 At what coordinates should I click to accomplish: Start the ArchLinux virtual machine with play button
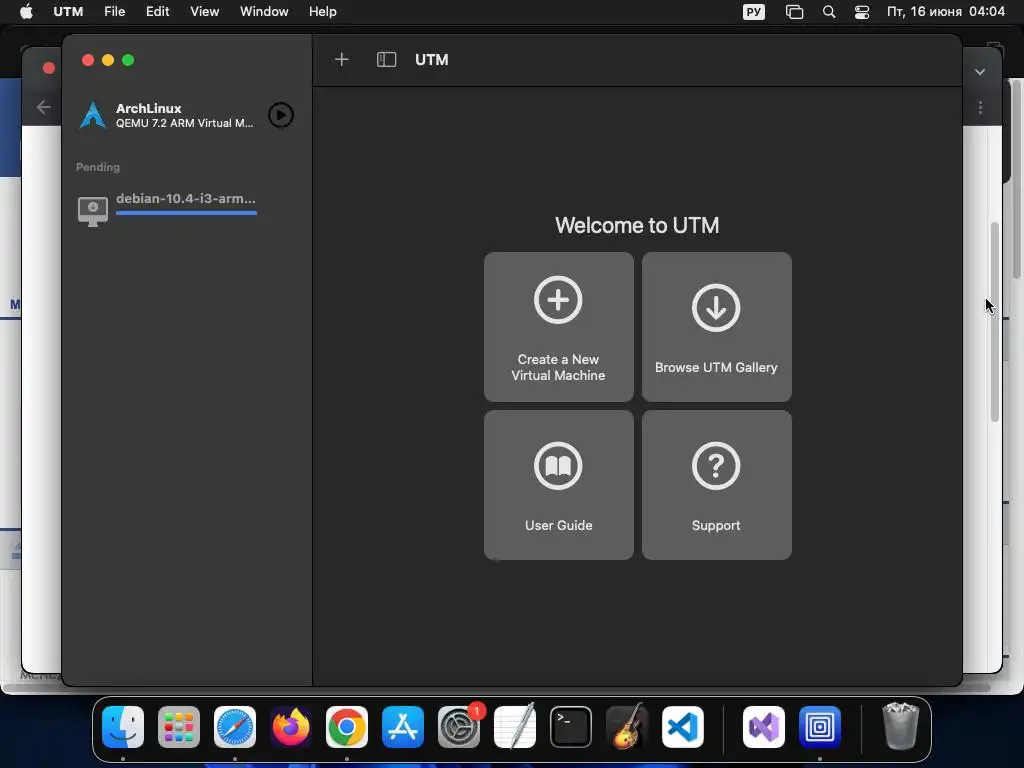(281, 116)
